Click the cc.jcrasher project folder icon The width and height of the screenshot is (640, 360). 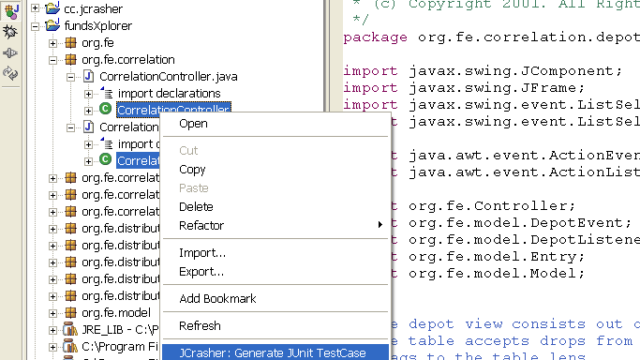tap(52, 8)
